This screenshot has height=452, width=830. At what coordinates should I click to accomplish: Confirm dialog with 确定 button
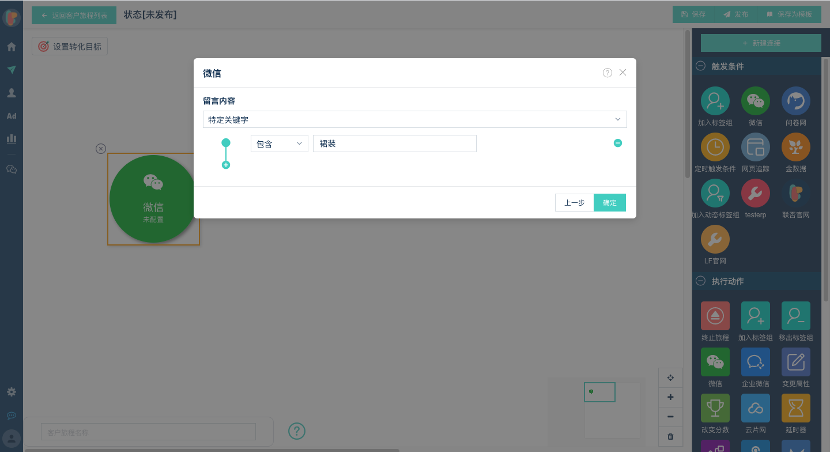tap(610, 203)
